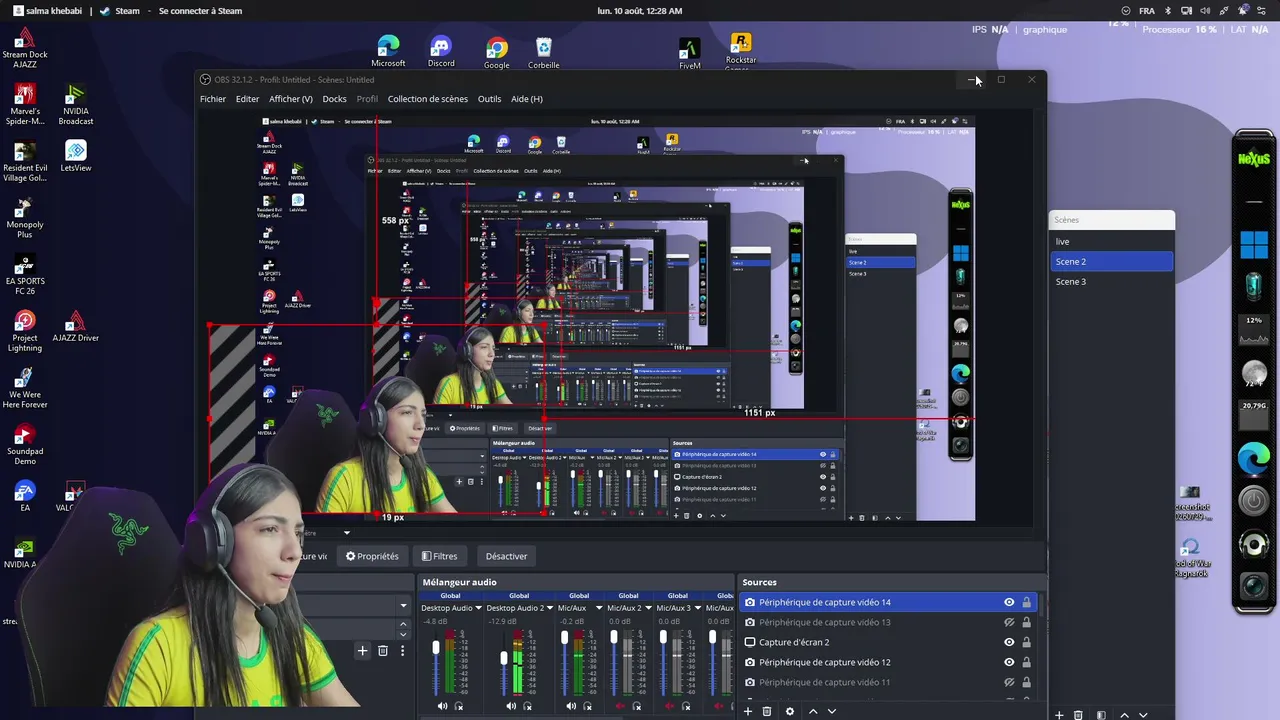Screen dimensions: 1280x720
Task: Show the Périphérique de capture vidéo 11 source
Action: pyautogui.click(x=1009, y=682)
